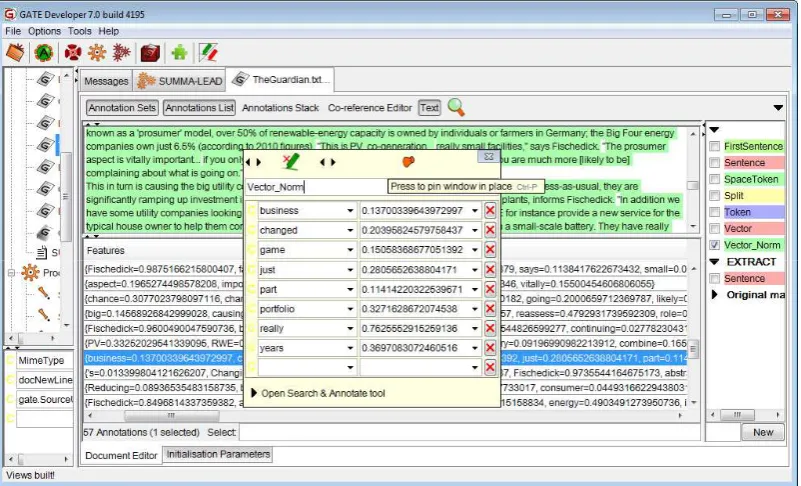Toggle the Annotation Sets view button
This screenshot has width=801, height=486.
point(122,108)
